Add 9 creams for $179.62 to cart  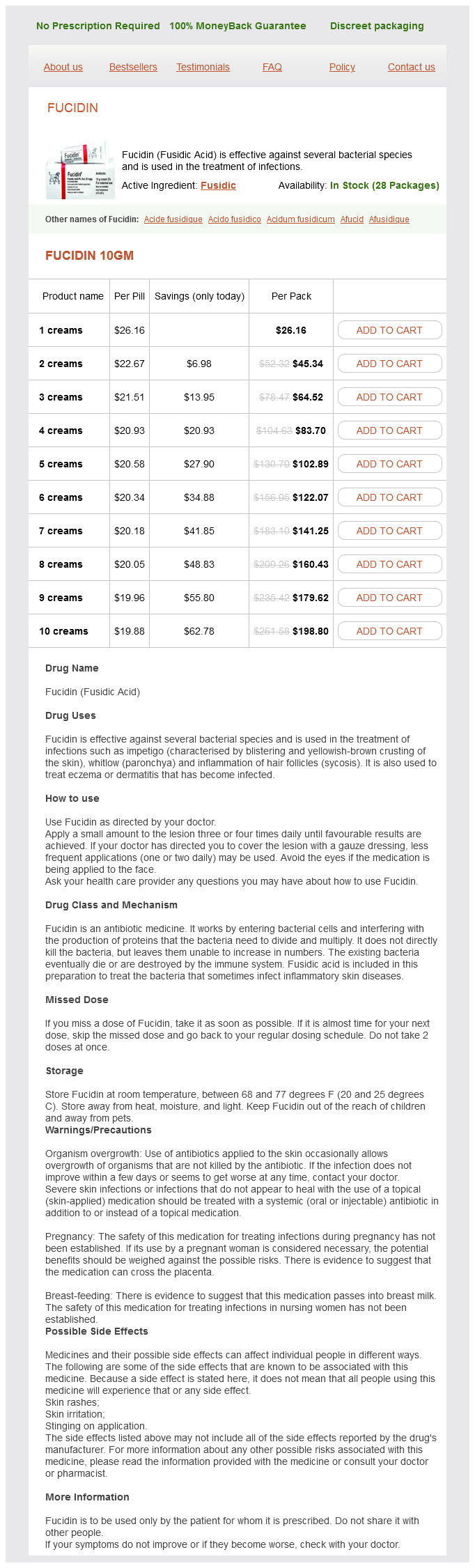[x=389, y=598]
